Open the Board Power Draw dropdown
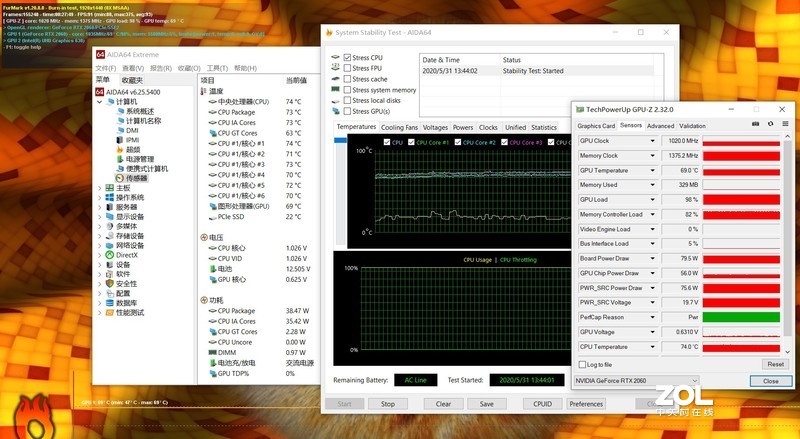The image size is (800, 439). tap(652, 258)
